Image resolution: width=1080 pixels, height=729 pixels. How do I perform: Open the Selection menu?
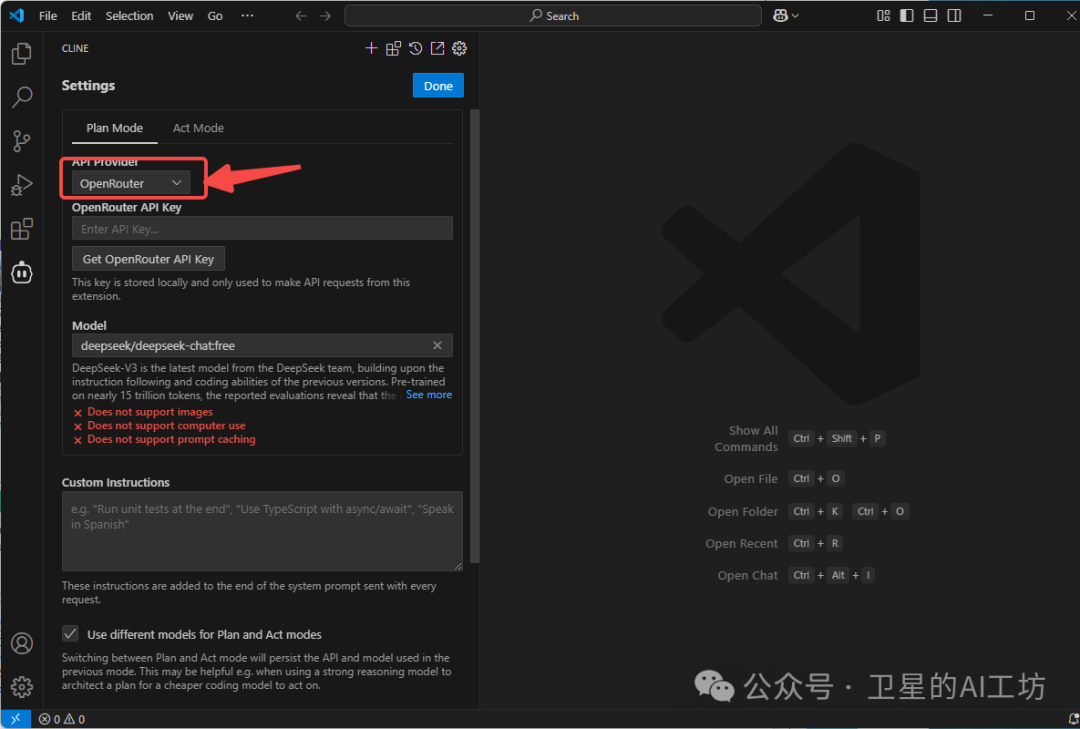(129, 16)
